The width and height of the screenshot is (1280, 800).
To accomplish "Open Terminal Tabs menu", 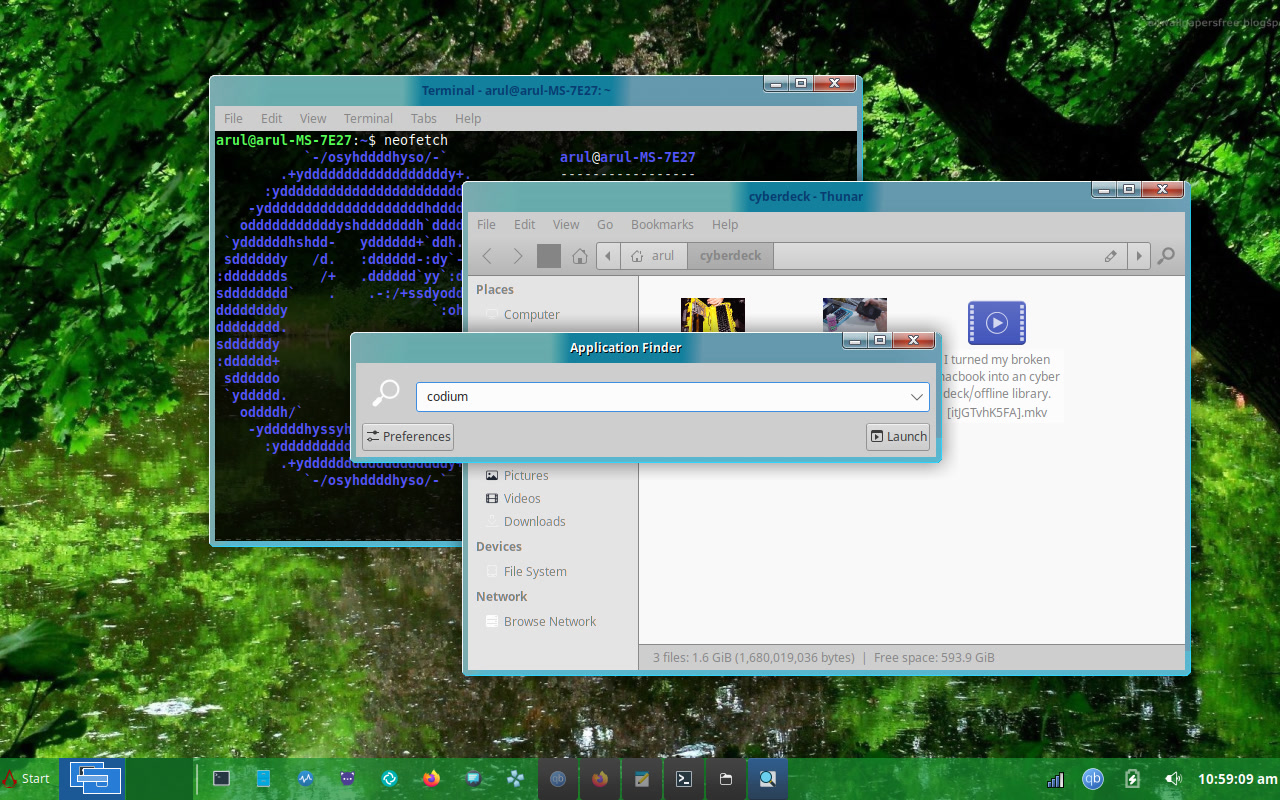I will pos(424,118).
